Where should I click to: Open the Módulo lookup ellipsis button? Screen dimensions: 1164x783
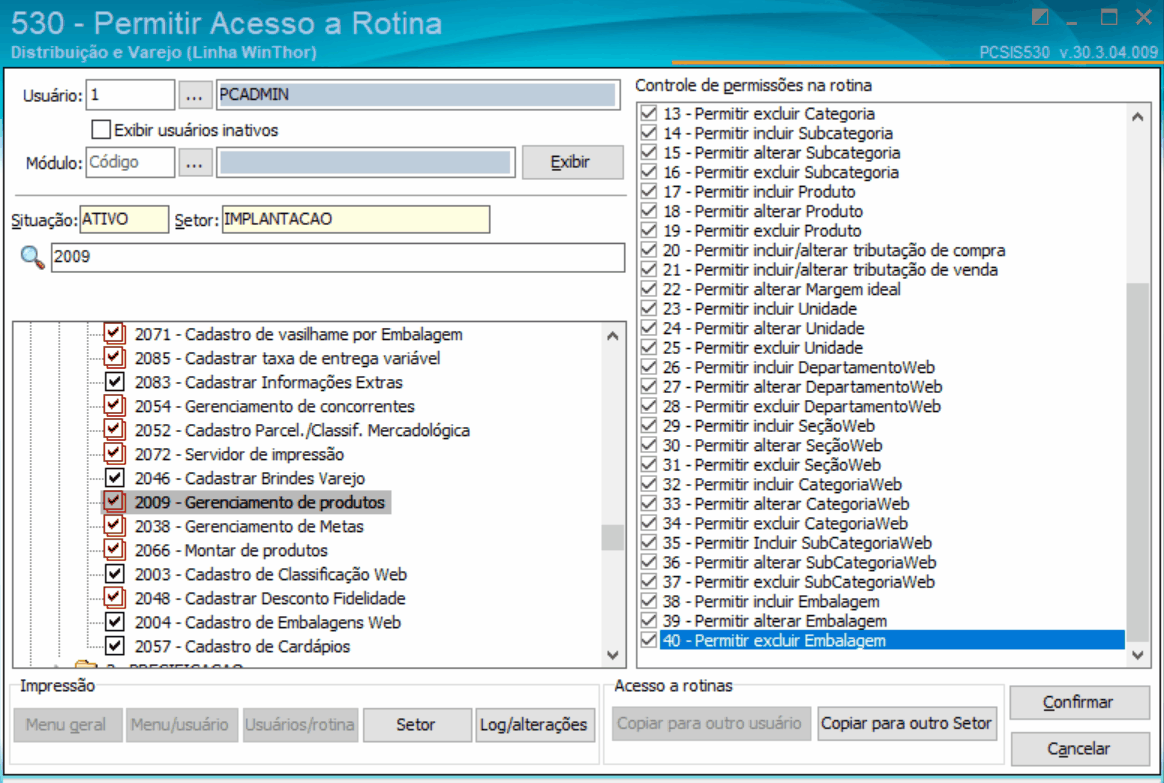[x=194, y=163]
